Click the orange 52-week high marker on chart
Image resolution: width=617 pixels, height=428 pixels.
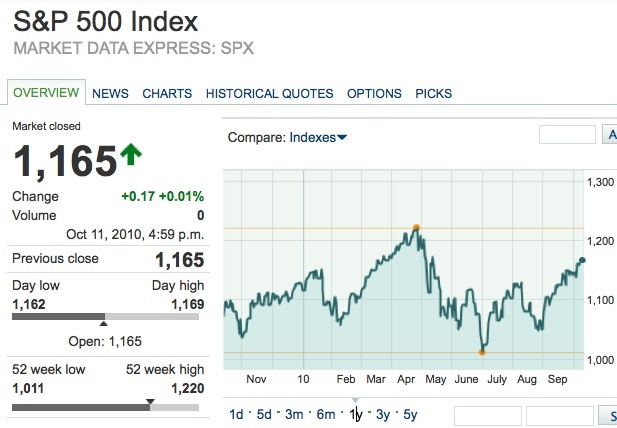click(x=416, y=228)
